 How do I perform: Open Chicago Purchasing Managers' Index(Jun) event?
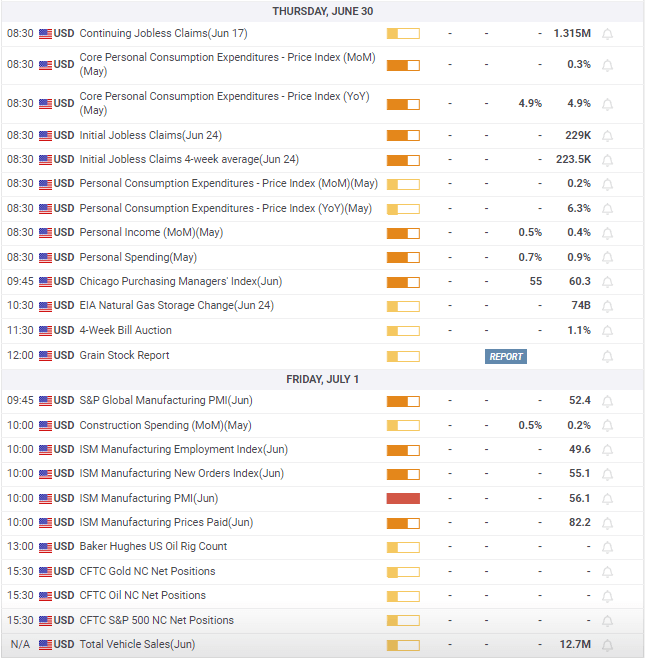tap(181, 281)
